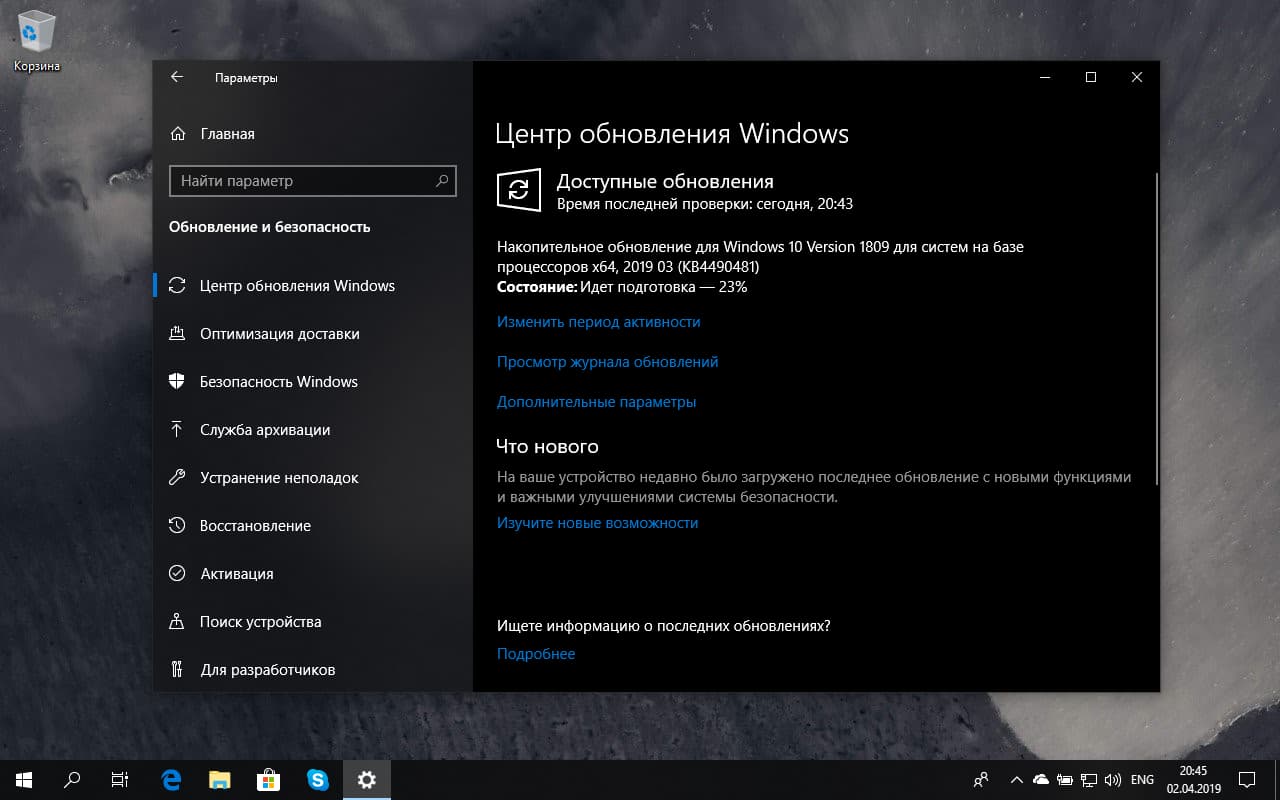
Task: Click the back arrow in Параметры
Action: click(176, 77)
